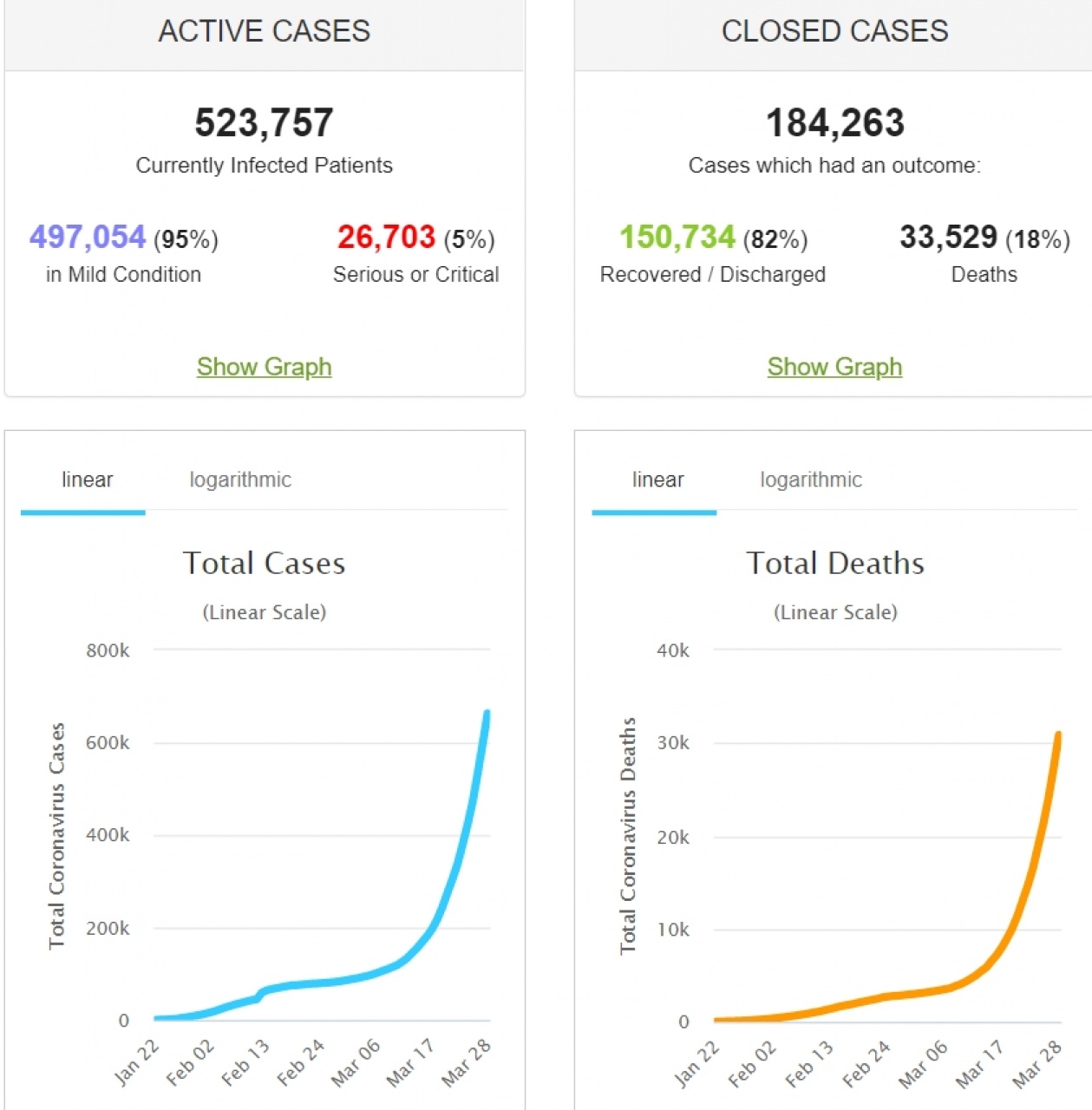Switch Total Deaths chart to logarithmic

(811, 480)
